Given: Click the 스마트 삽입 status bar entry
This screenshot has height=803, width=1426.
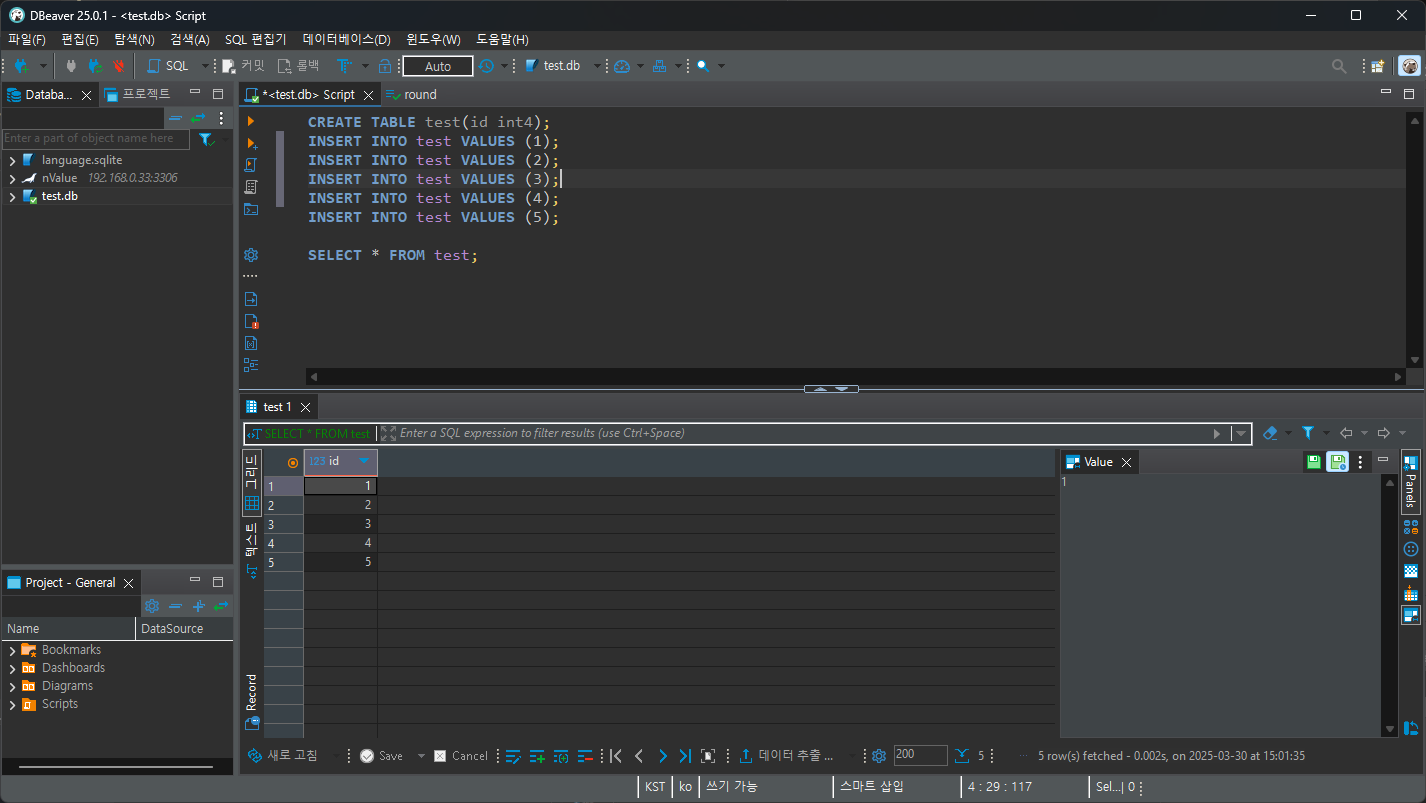Looking at the screenshot, I should pos(872,787).
